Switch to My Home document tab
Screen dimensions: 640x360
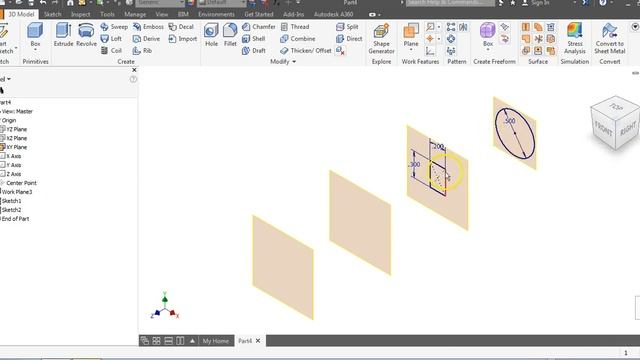point(216,341)
